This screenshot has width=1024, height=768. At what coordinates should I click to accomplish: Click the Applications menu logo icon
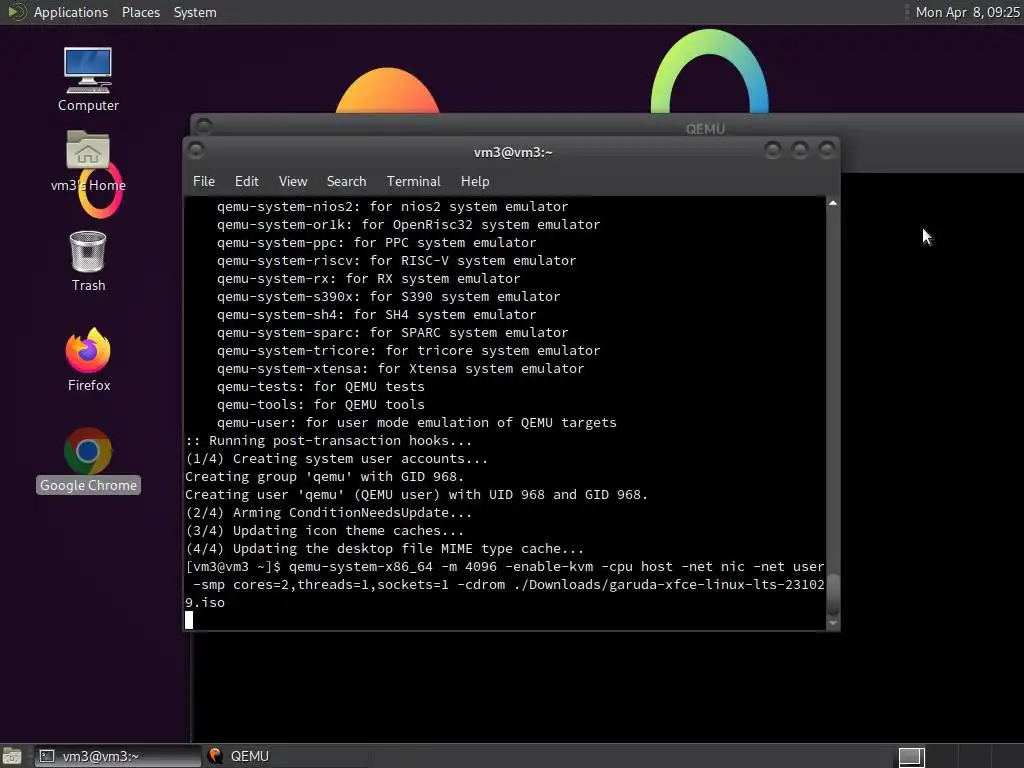(15, 12)
